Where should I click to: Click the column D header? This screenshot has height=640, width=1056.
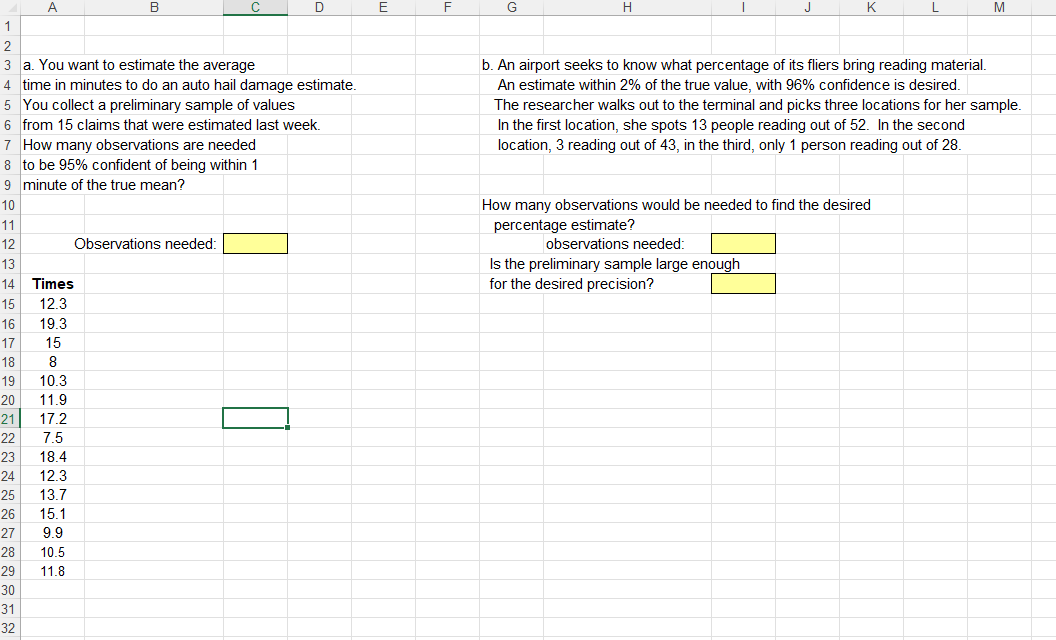click(319, 7)
